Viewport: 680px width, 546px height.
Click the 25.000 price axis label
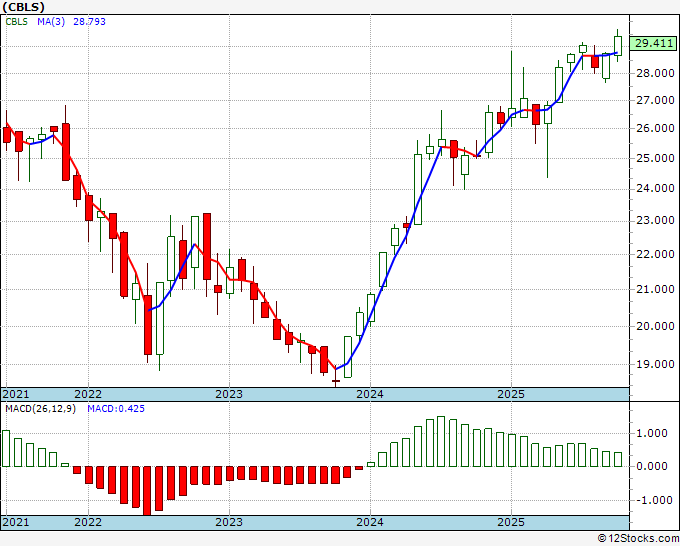point(655,158)
